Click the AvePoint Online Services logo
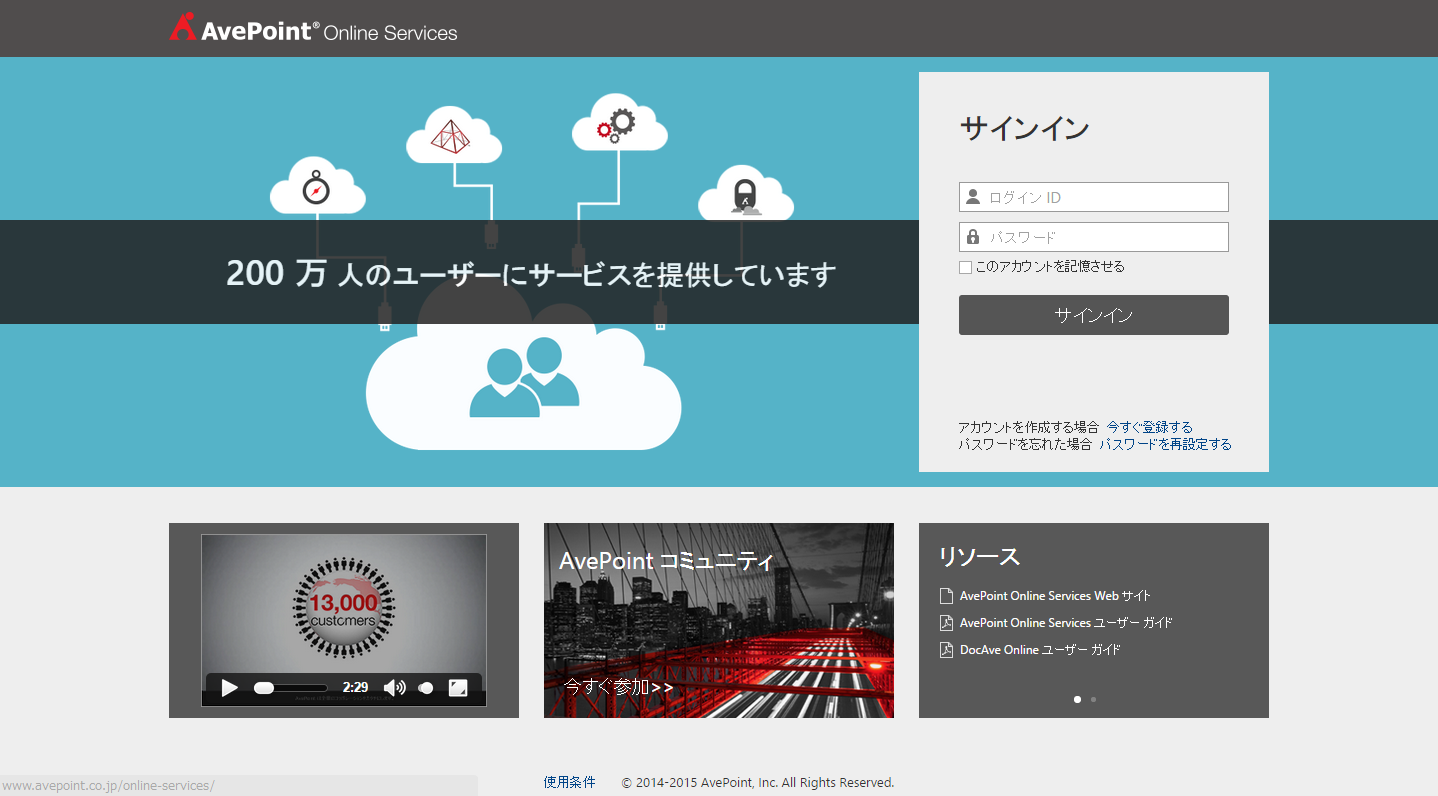The width and height of the screenshot is (1438, 796). [x=313, y=29]
